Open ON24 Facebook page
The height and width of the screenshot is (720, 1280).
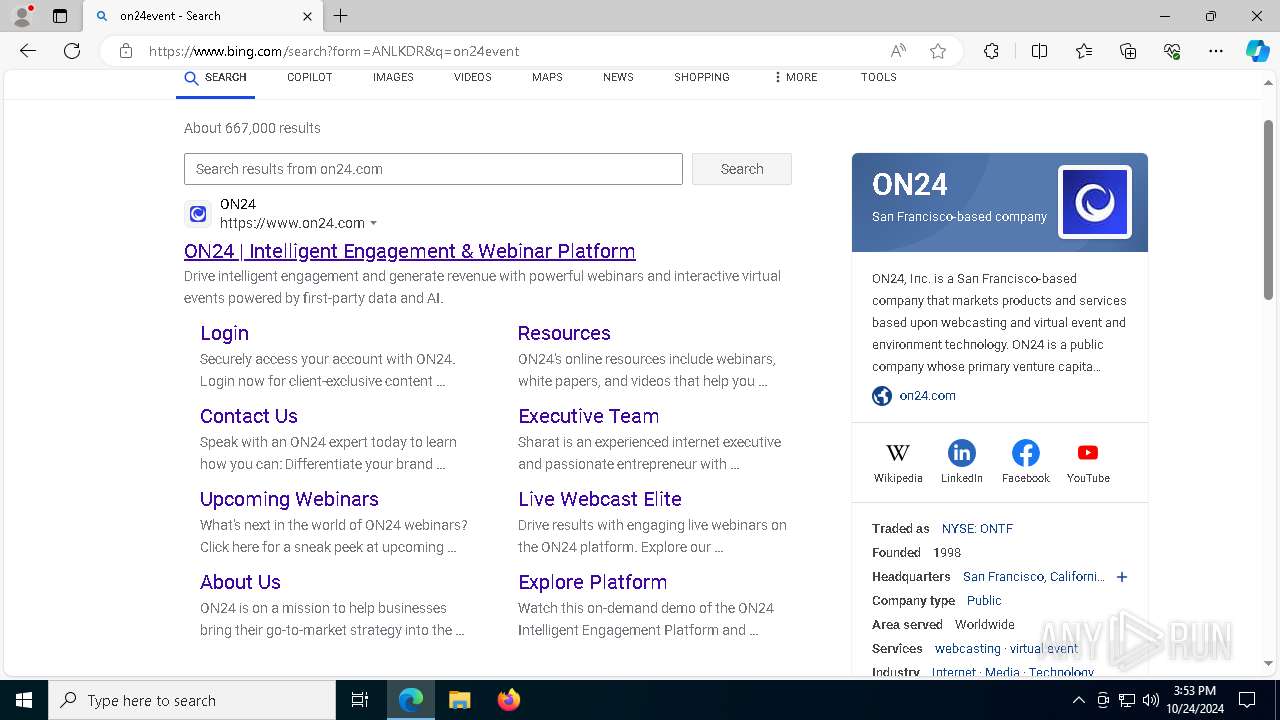click(x=1025, y=463)
